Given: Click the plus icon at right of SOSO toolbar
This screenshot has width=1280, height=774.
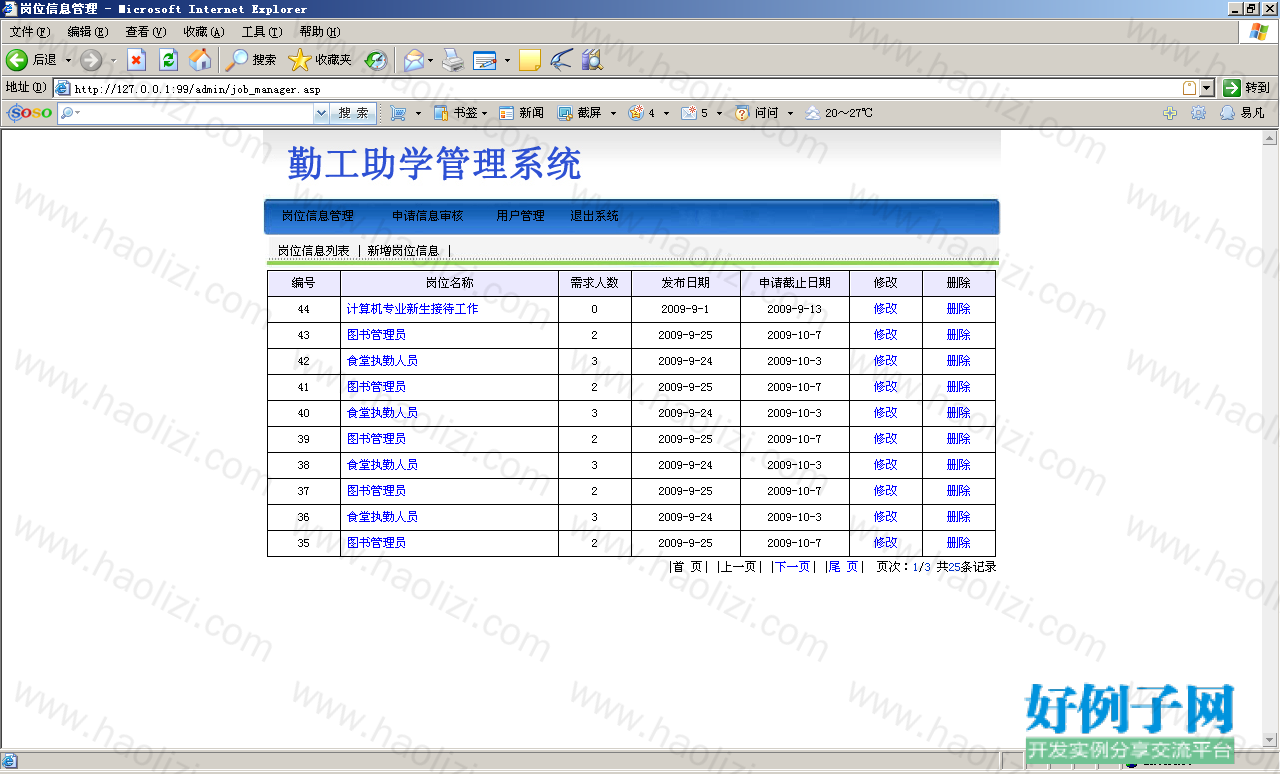Looking at the screenshot, I should tap(1171, 113).
